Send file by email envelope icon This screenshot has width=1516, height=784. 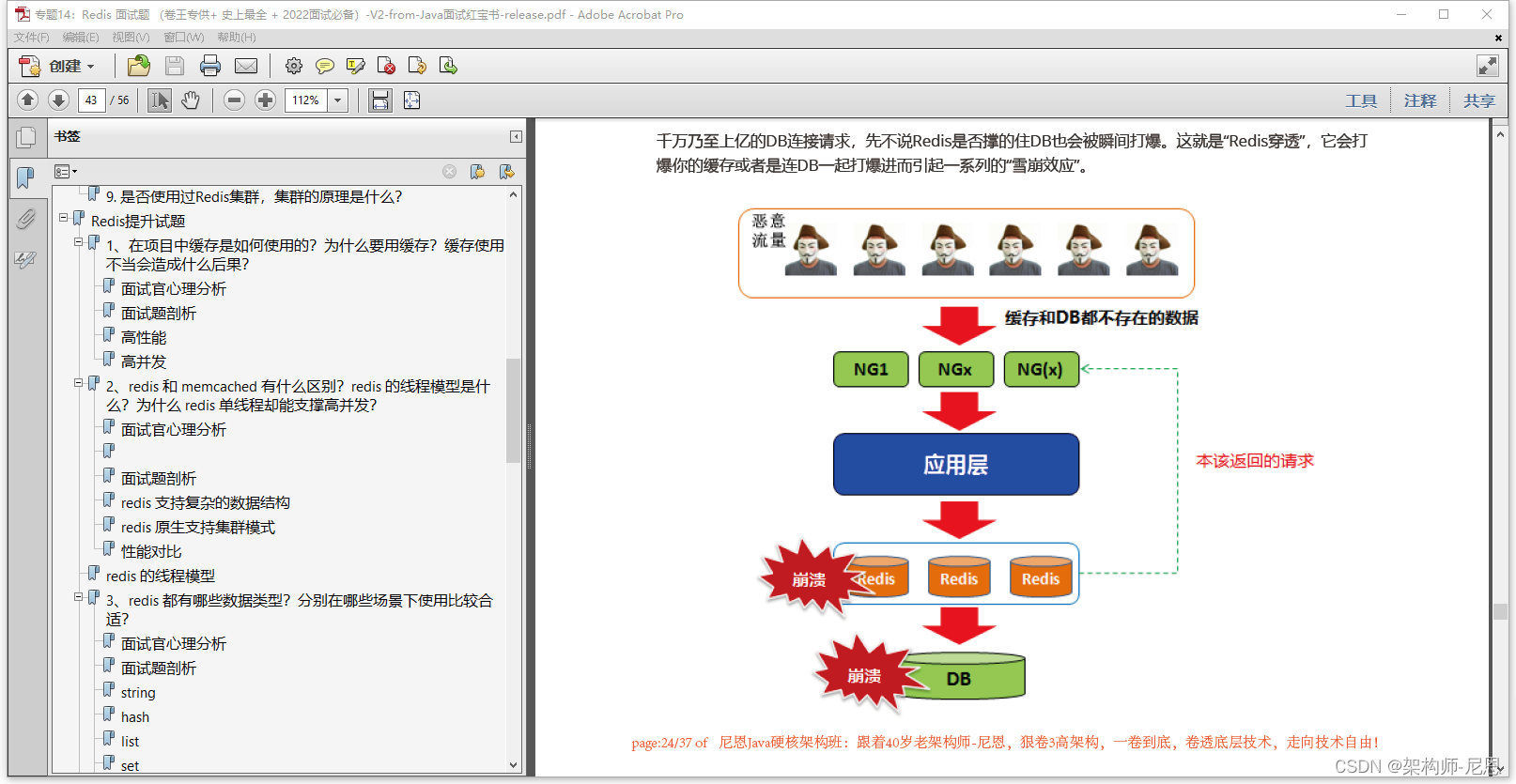click(246, 66)
